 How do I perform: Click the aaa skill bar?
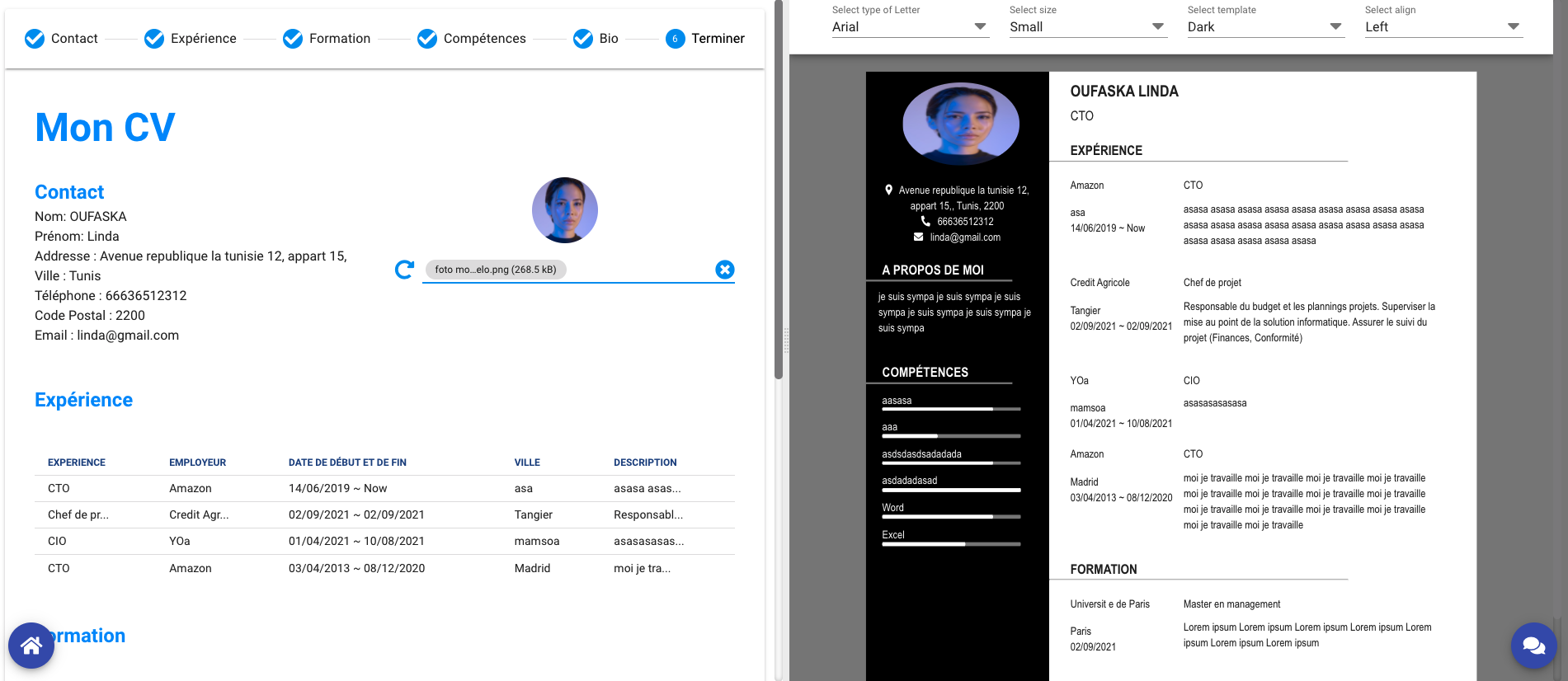(951, 435)
